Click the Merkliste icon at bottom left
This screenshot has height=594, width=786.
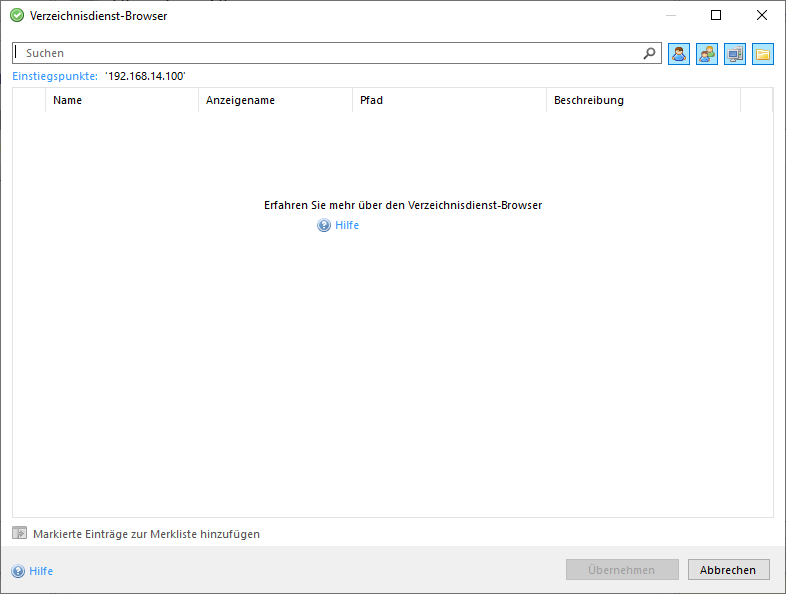19,534
